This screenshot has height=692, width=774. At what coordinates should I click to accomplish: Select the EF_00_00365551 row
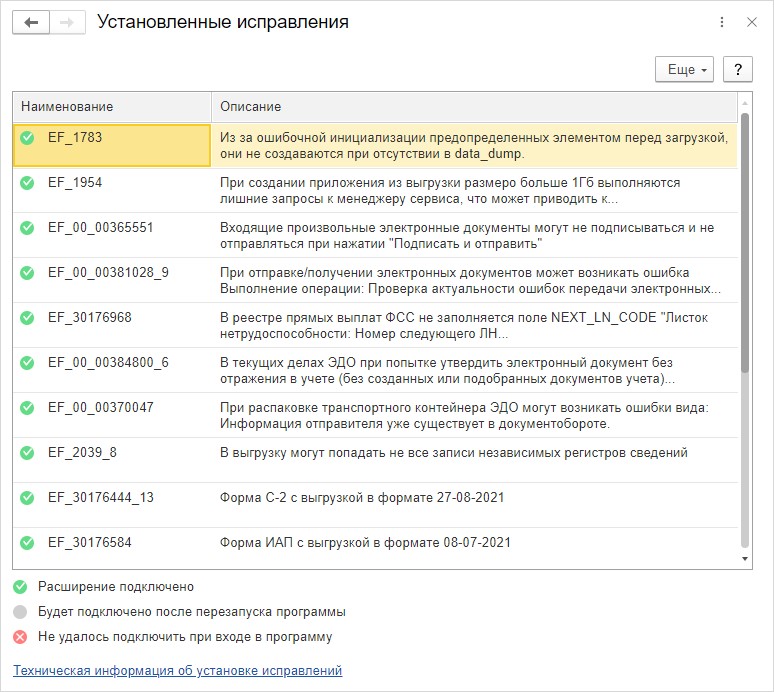click(x=375, y=235)
